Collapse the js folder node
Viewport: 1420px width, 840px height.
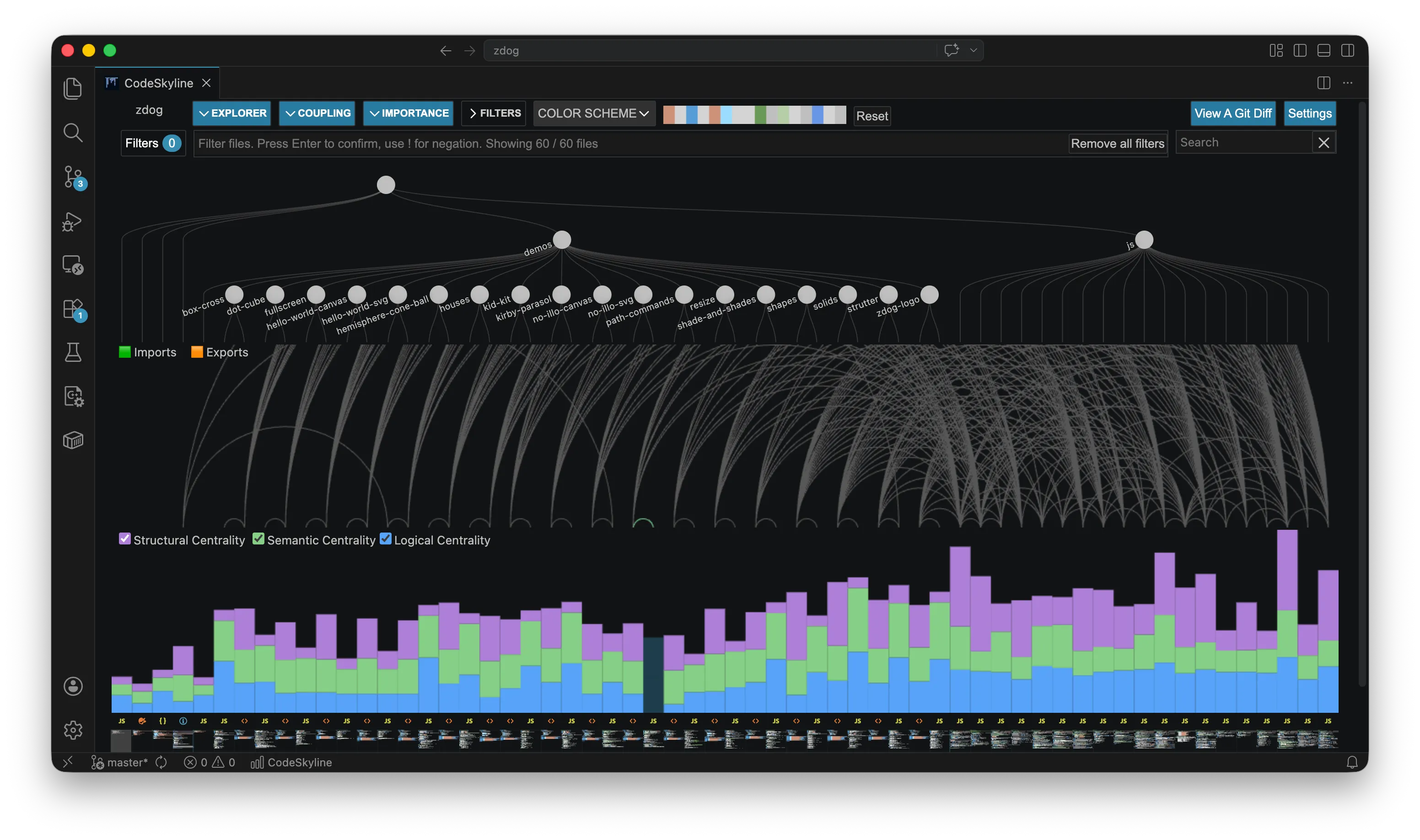1145,240
